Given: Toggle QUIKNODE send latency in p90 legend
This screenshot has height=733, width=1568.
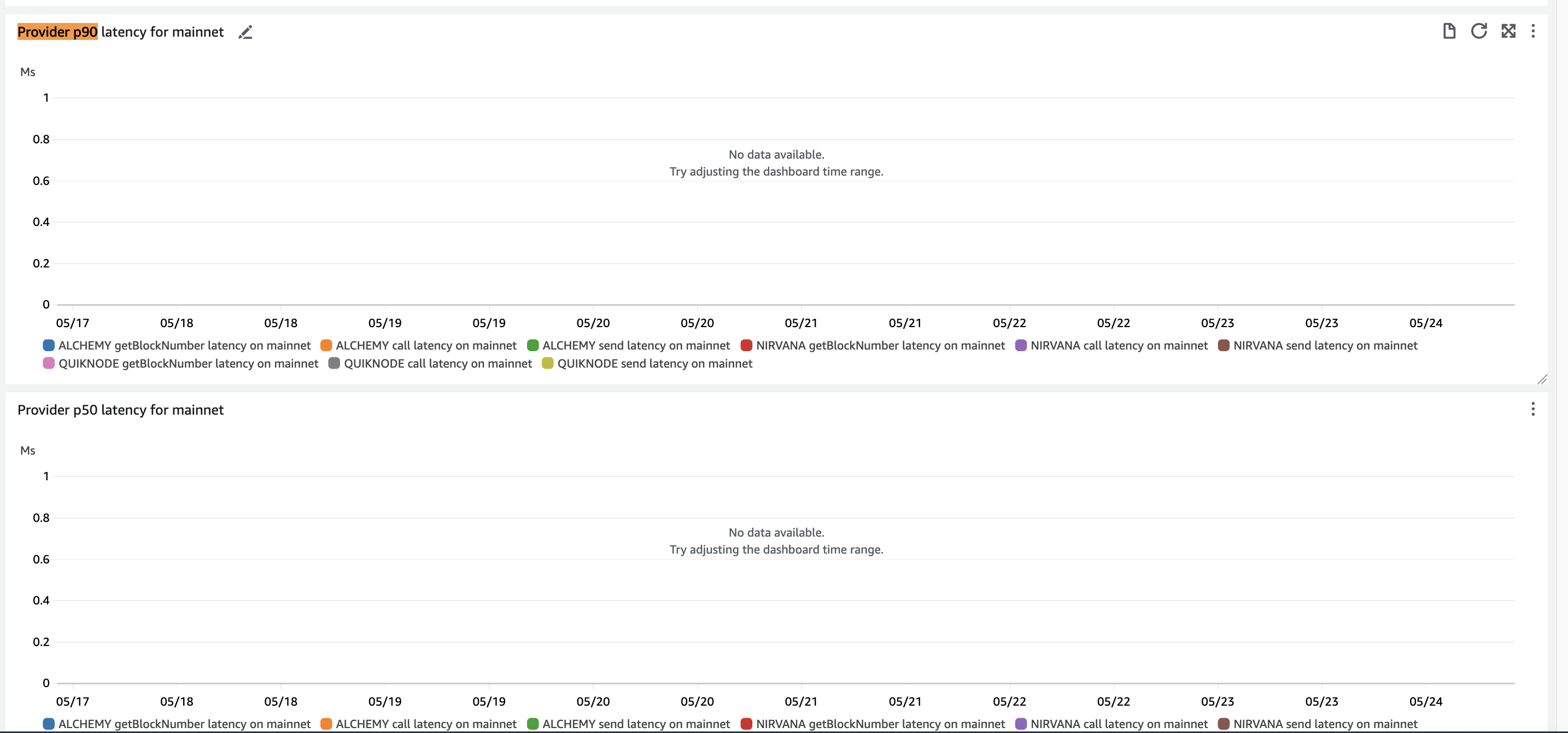Looking at the screenshot, I should click(647, 363).
